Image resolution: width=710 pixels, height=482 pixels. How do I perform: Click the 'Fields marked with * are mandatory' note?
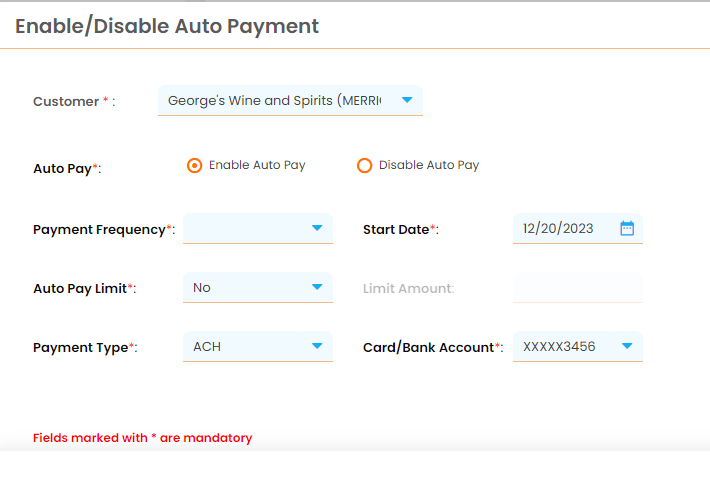click(x=143, y=438)
